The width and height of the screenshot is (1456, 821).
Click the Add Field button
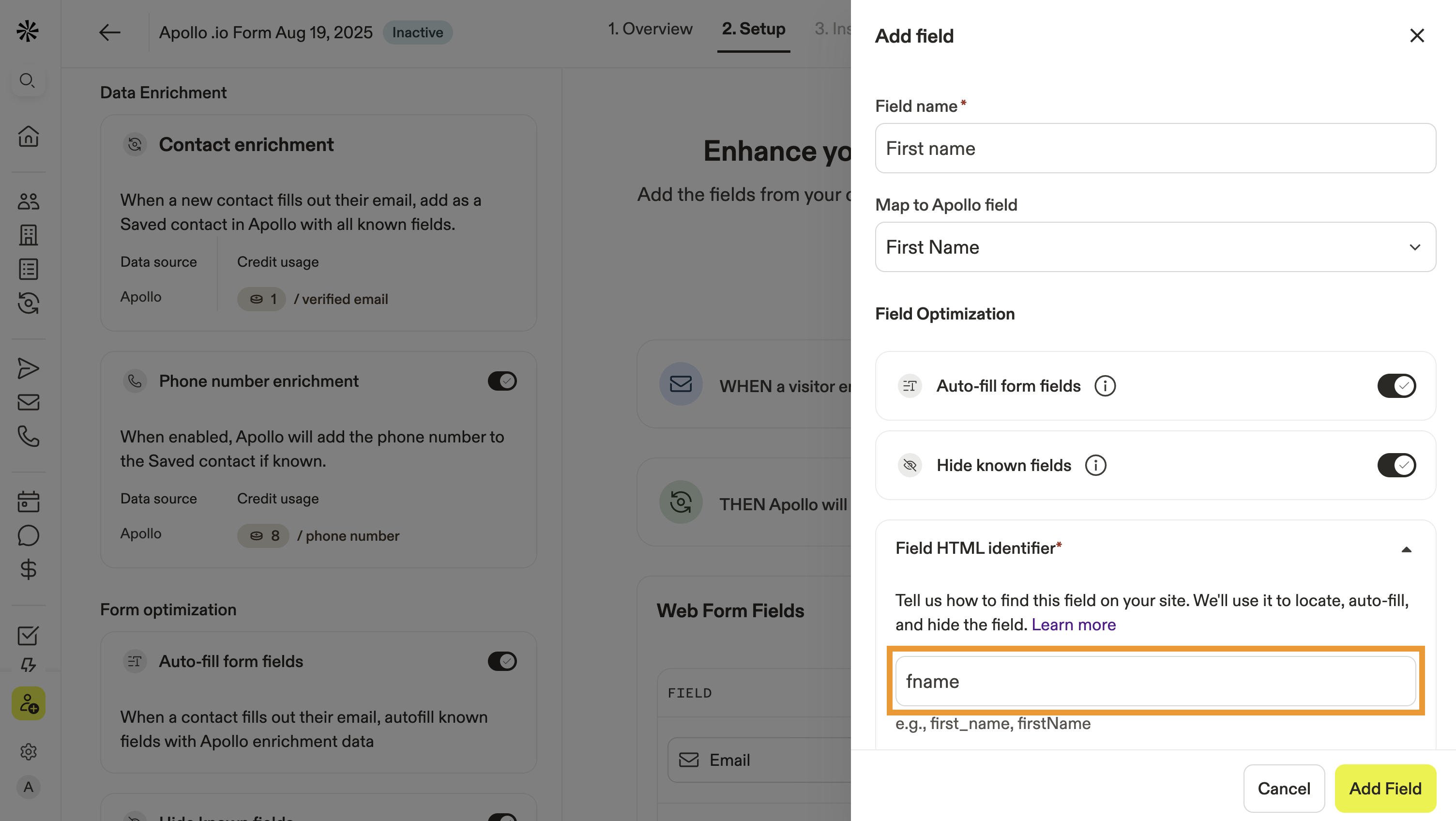click(x=1385, y=788)
